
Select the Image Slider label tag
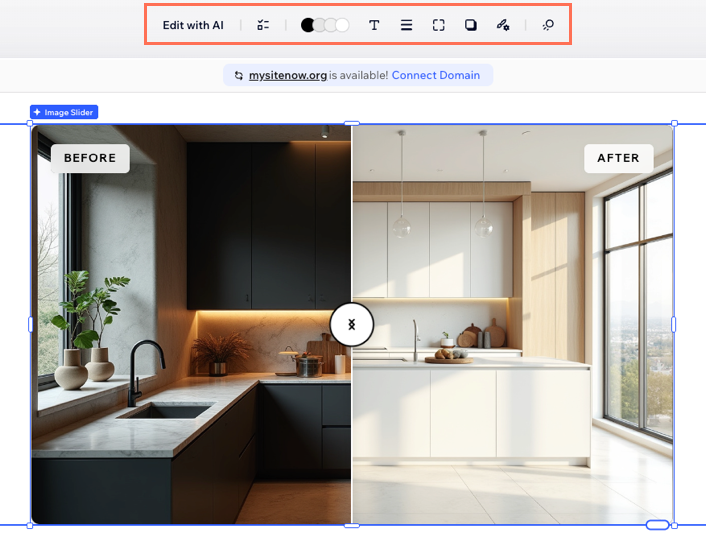(x=64, y=112)
